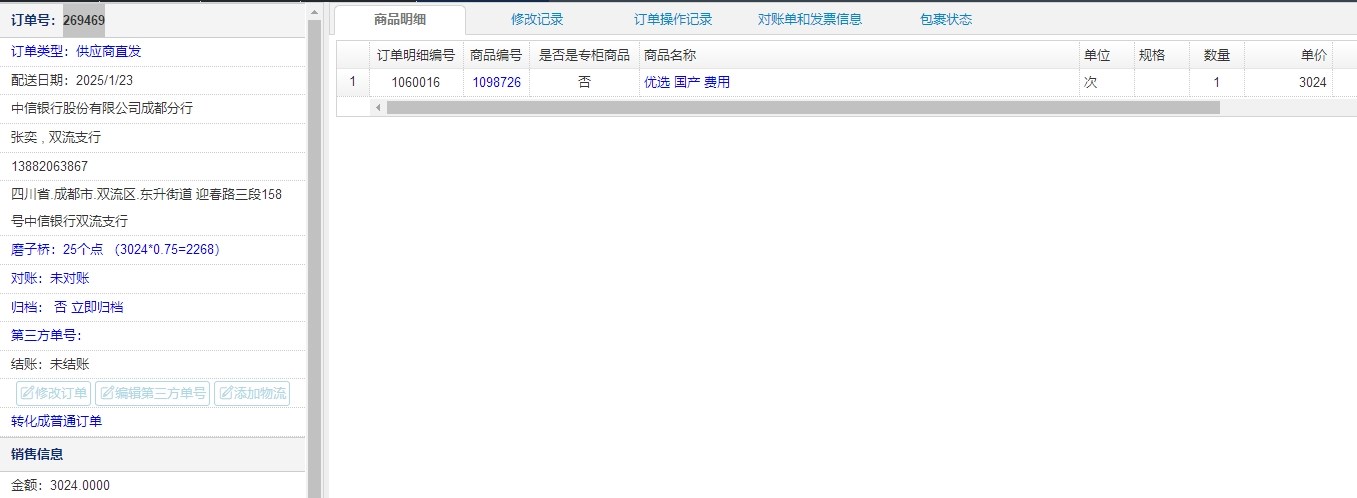Click the 结账：未结账 status text
Screen dimensions: 1357x498
[x=50, y=364]
